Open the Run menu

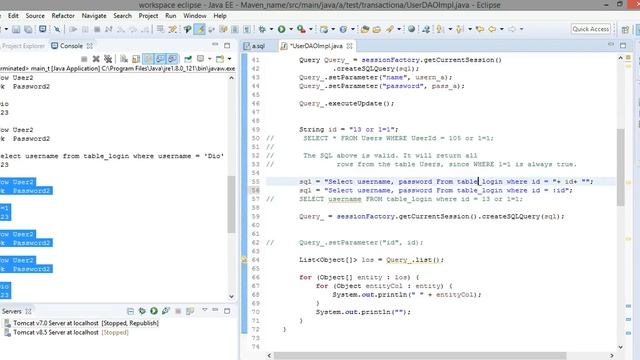click(171, 16)
